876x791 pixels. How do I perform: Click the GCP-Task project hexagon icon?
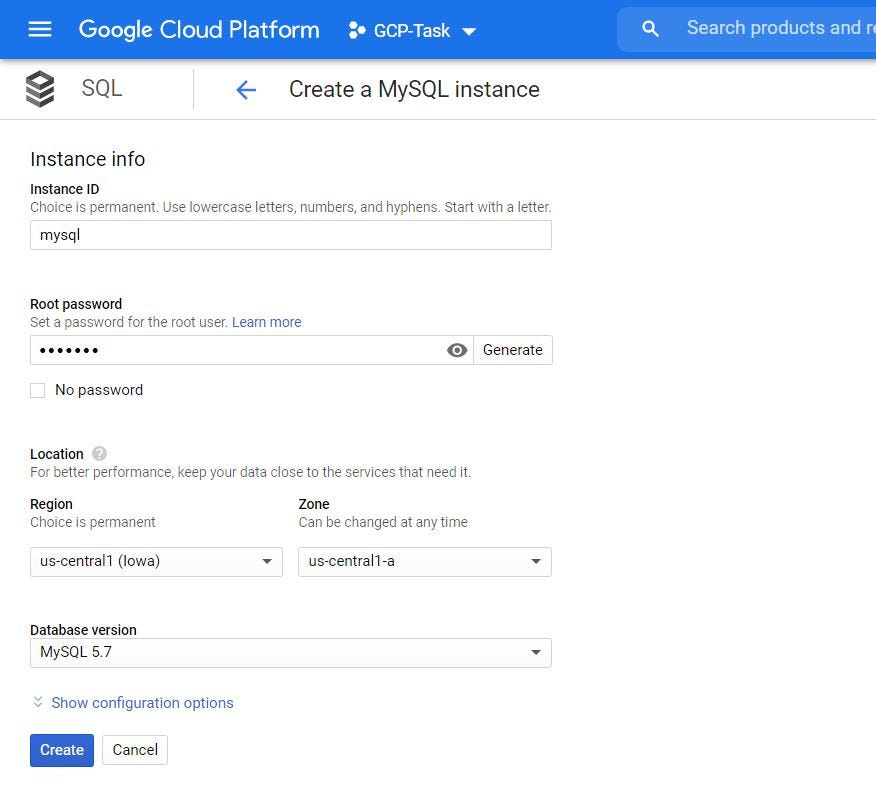356,30
